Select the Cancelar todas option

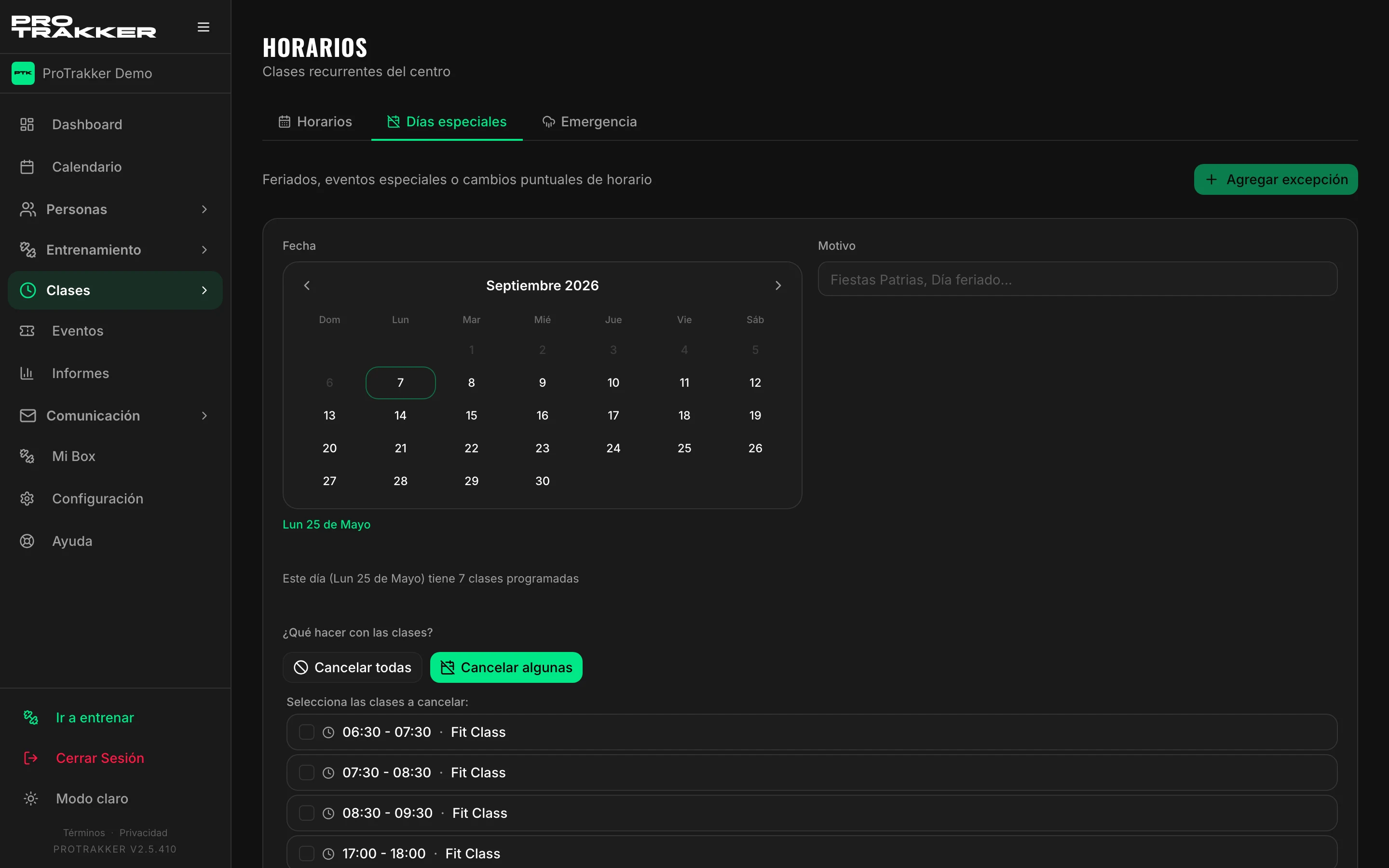point(353,668)
